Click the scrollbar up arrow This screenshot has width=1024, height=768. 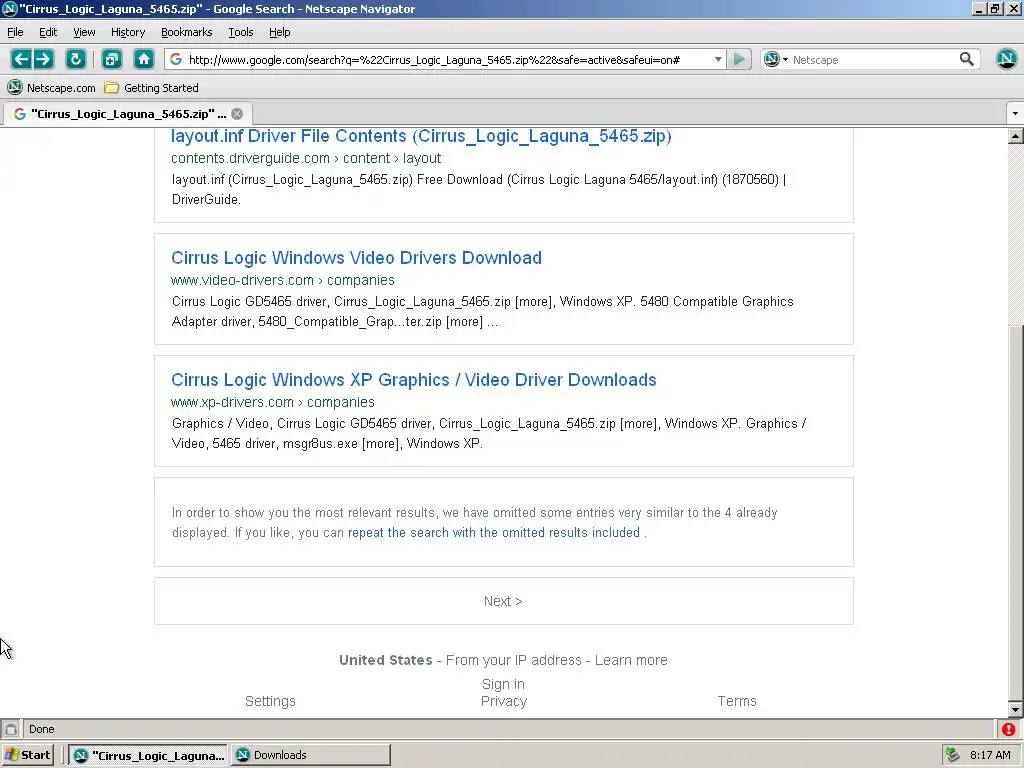(1016, 136)
